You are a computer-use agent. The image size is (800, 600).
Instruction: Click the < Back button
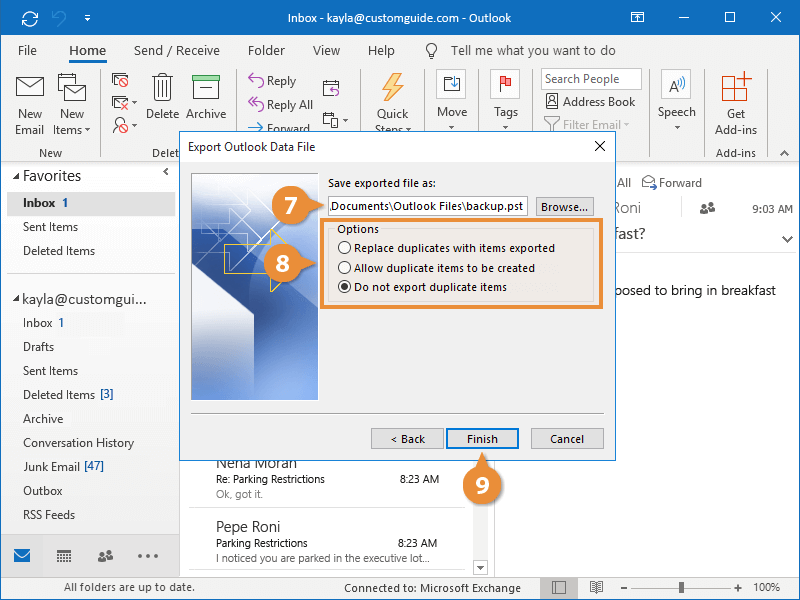[x=407, y=439]
